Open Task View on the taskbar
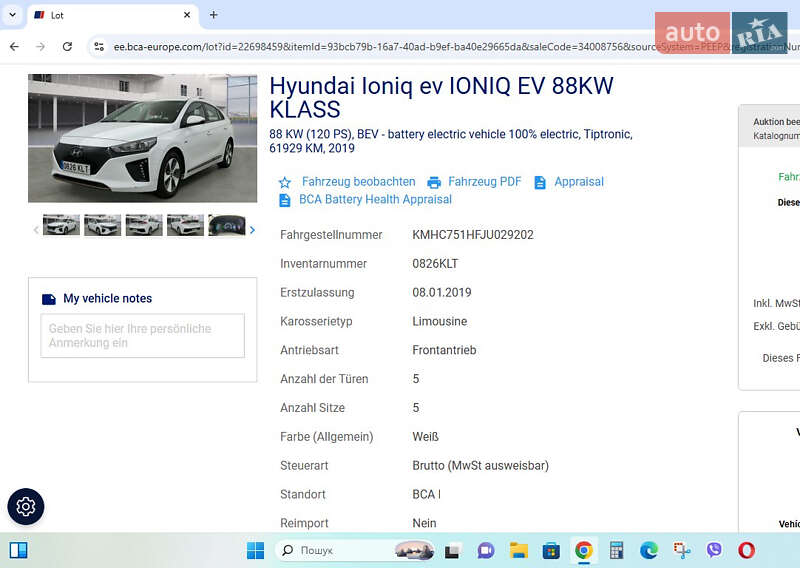The width and height of the screenshot is (800, 568). pos(453,551)
